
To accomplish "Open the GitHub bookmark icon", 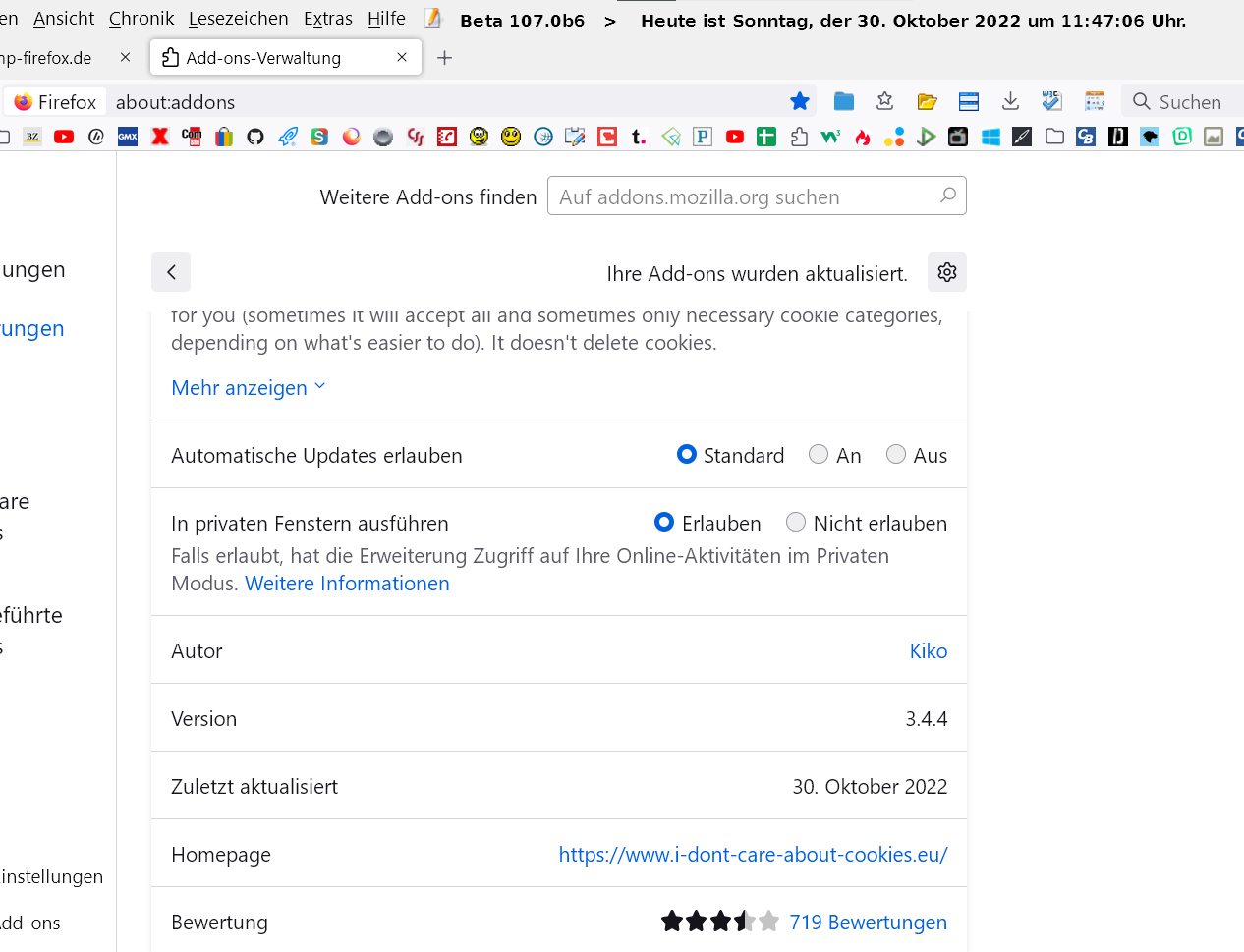I will (255, 137).
